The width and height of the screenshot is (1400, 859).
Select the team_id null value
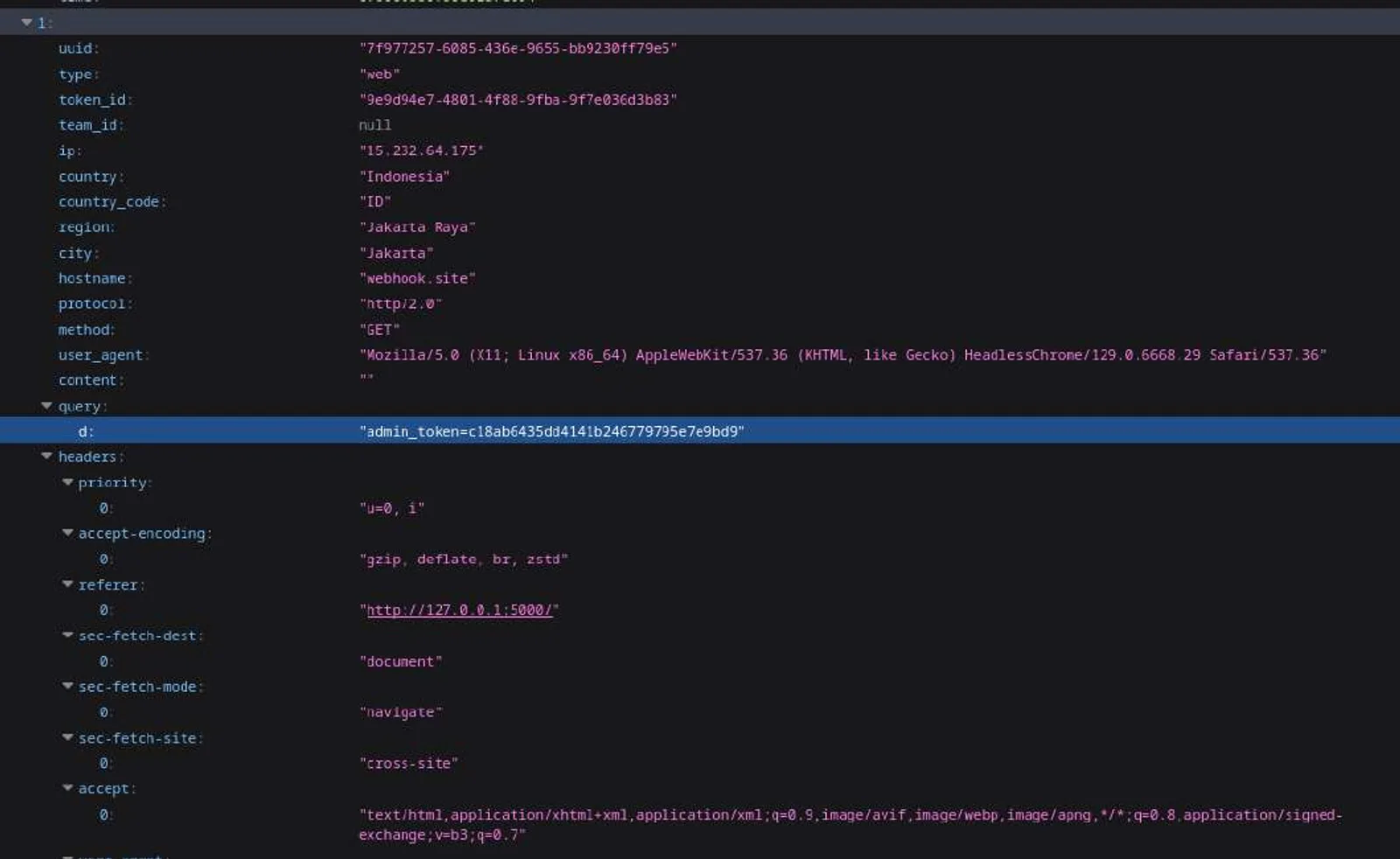pos(374,125)
